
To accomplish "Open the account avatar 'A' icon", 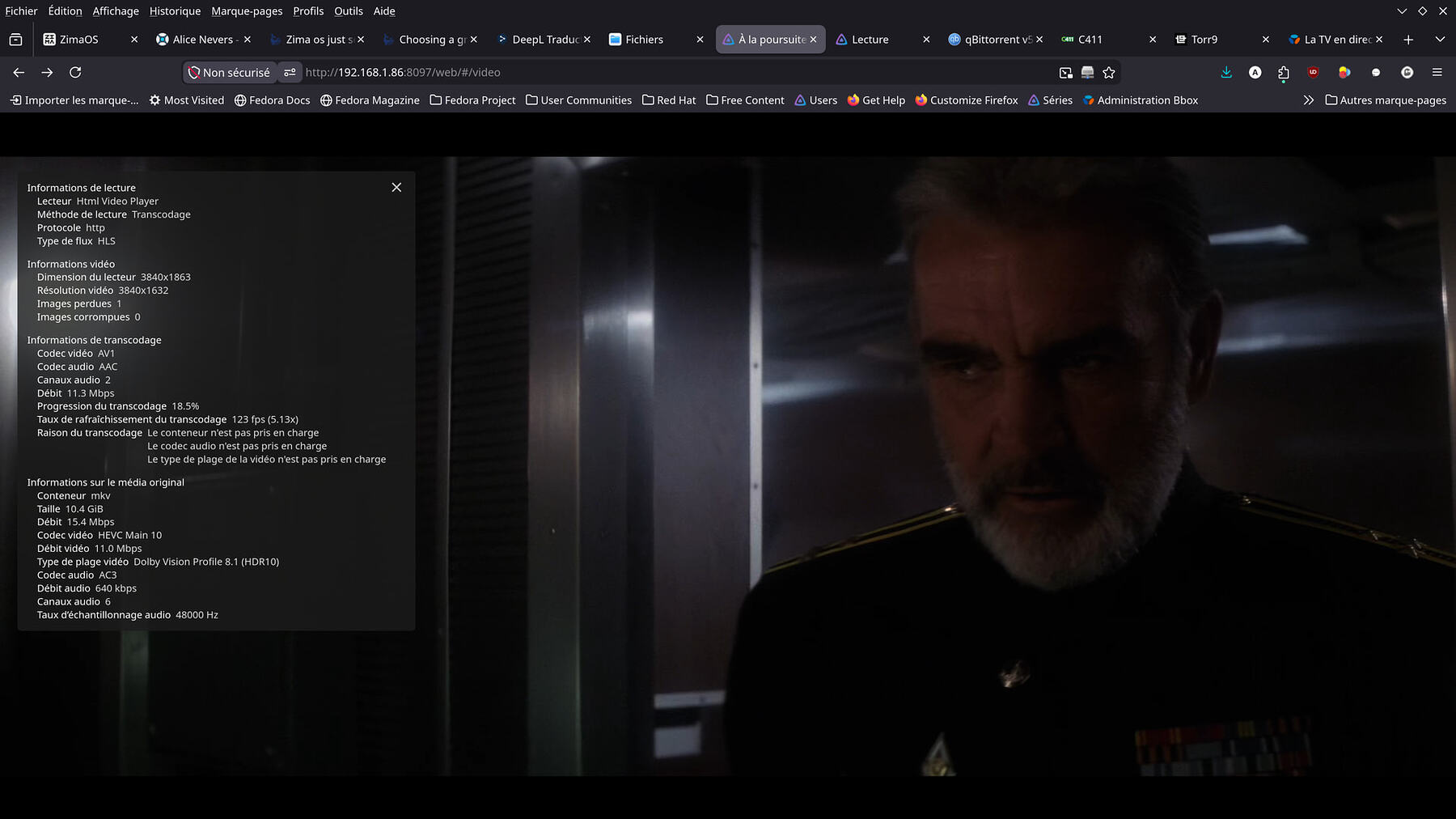I will pos(1255,73).
